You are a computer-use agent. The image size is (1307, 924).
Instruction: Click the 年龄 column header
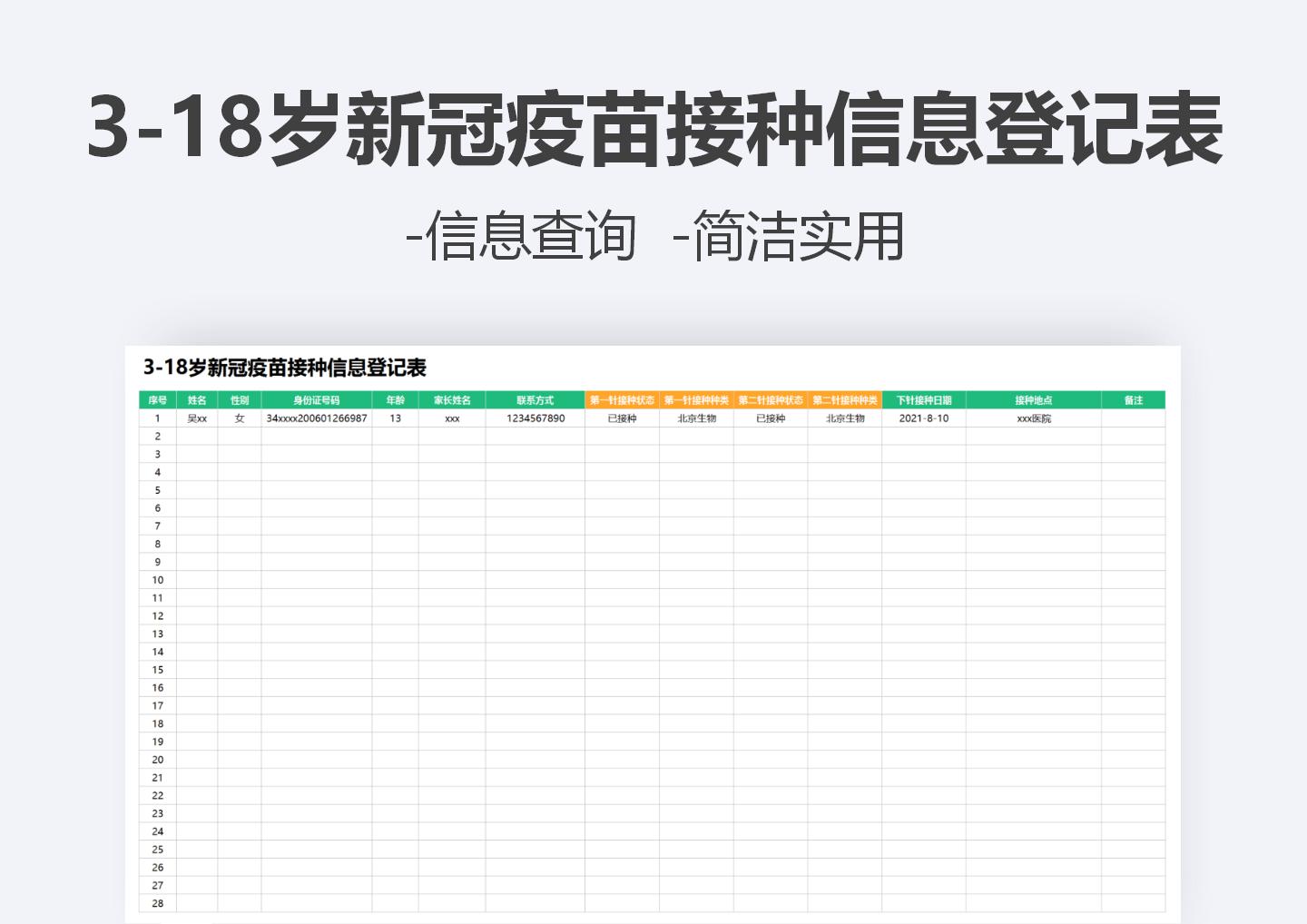[393, 399]
